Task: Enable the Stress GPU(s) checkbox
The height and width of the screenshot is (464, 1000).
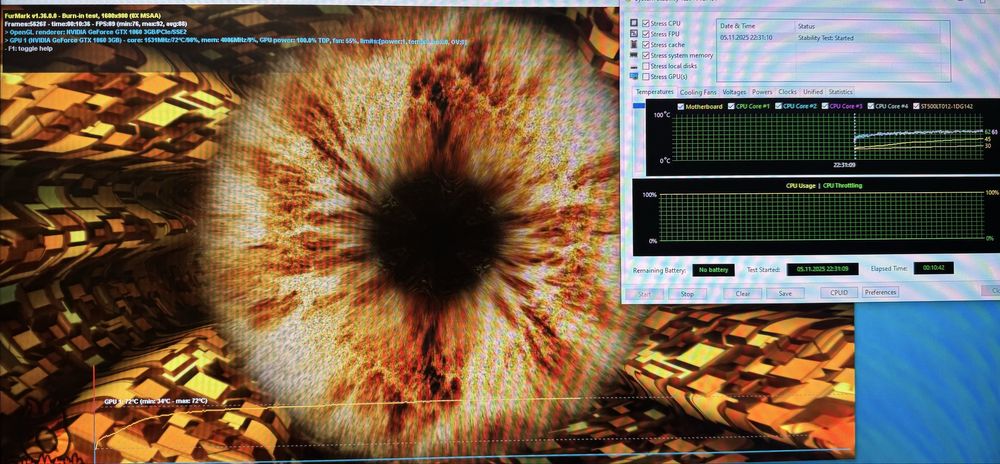Action: pos(646,76)
